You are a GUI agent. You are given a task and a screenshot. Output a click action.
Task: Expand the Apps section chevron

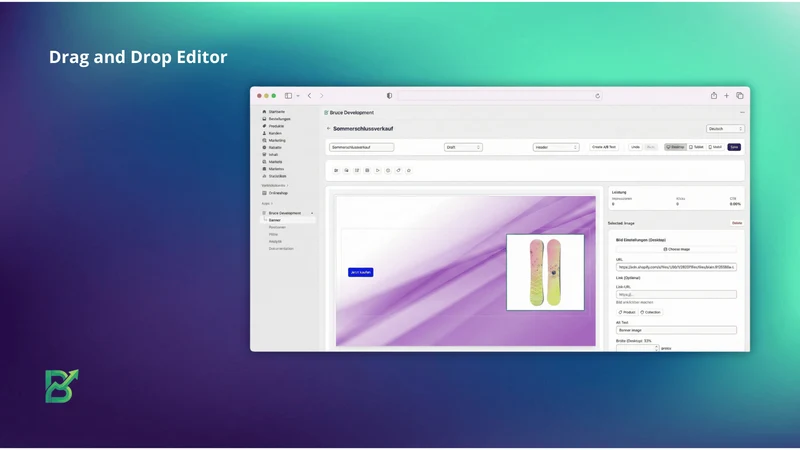[272, 204]
